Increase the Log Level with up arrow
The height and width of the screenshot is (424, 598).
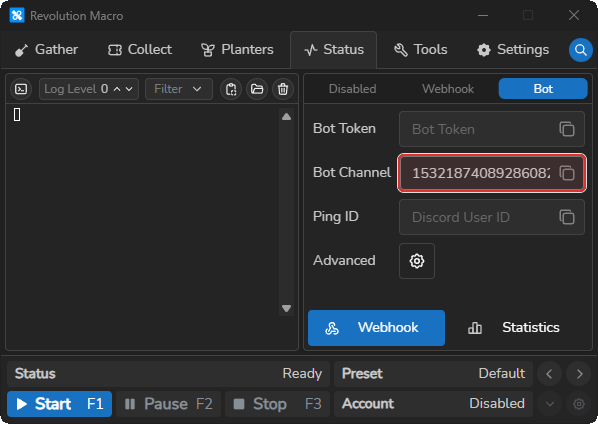[x=117, y=89]
